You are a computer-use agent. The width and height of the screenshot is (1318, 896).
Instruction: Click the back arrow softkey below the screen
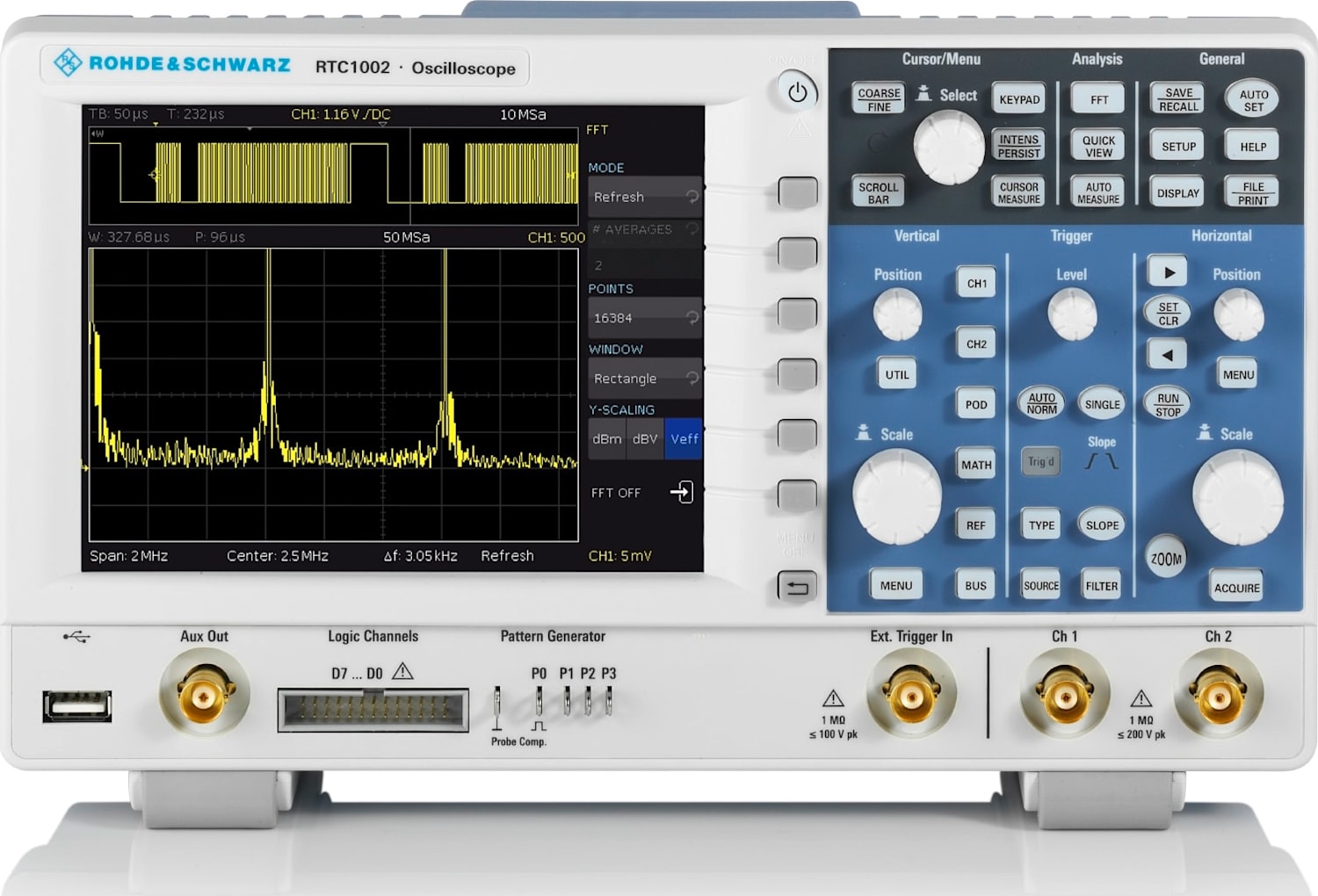point(797,586)
